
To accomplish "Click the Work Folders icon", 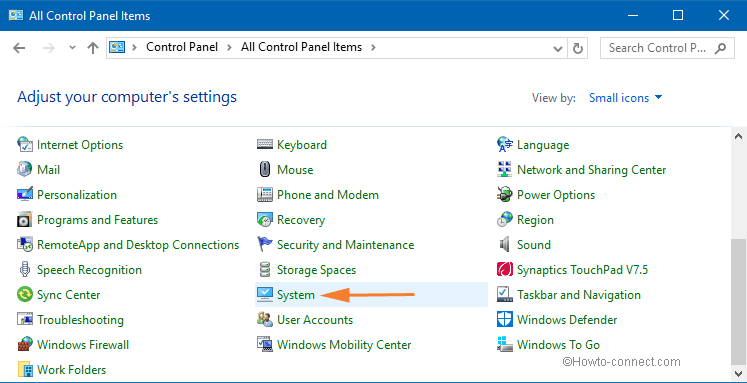I will point(24,370).
